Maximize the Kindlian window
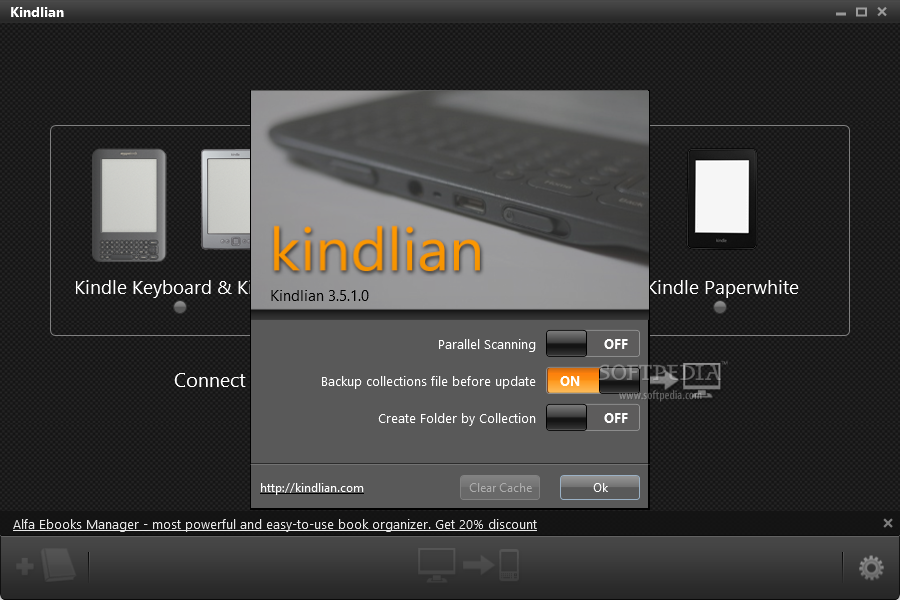 (x=862, y=11)
